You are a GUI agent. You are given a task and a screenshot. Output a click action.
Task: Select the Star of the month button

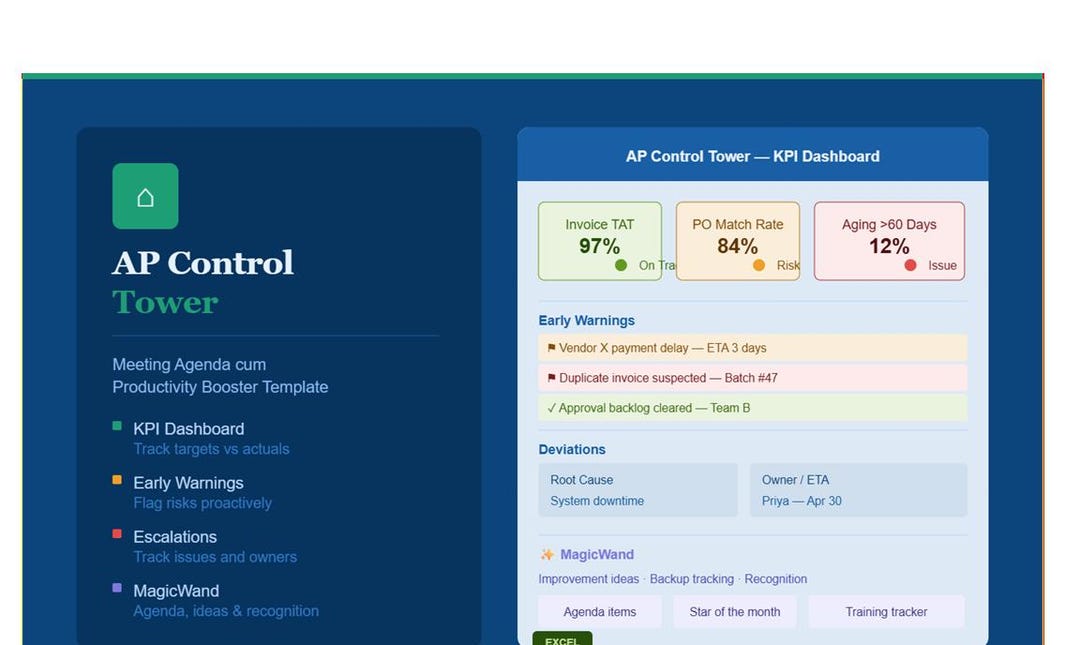(735, 612)
